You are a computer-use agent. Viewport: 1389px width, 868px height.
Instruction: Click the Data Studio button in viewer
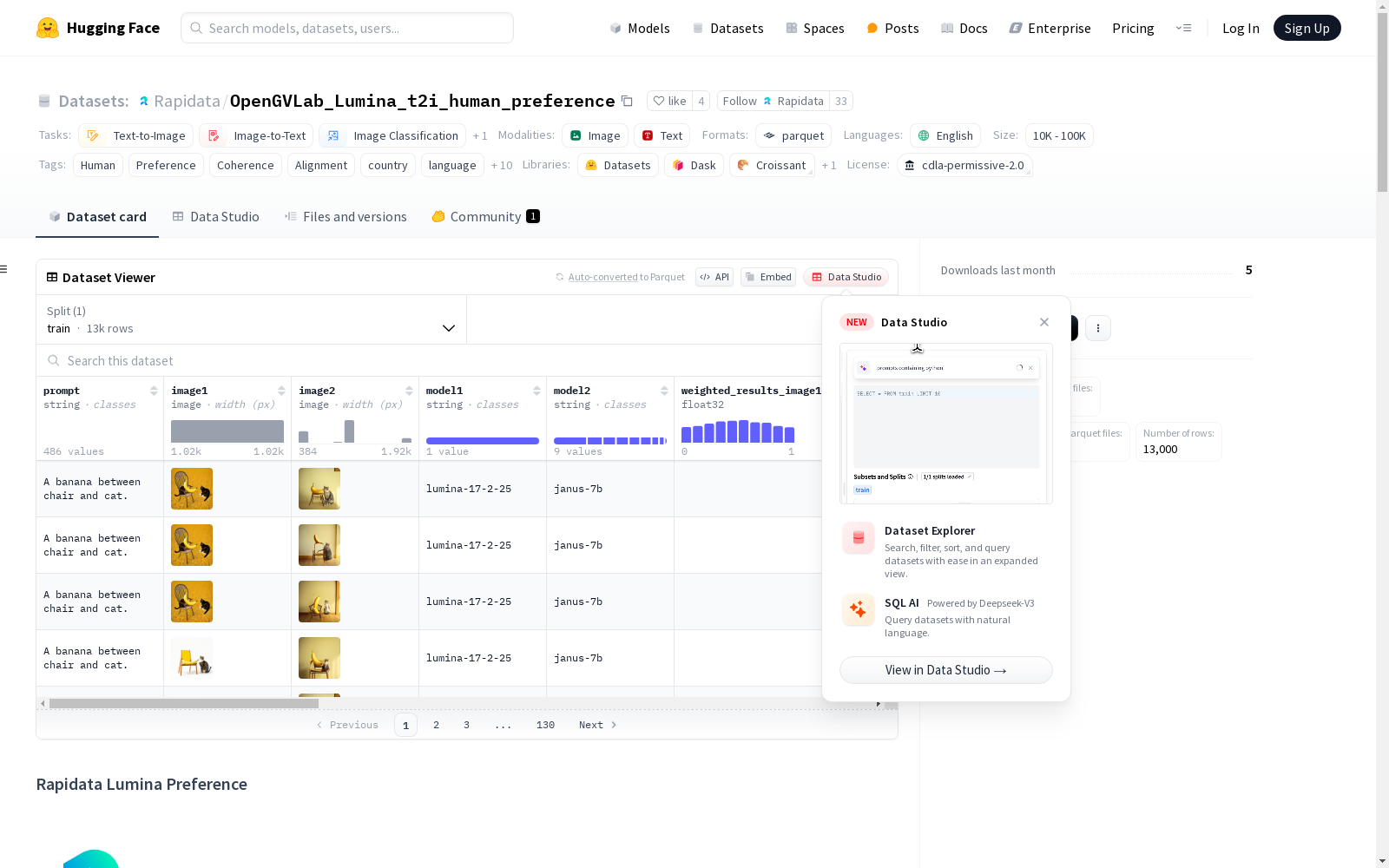[x=846, y=277]
